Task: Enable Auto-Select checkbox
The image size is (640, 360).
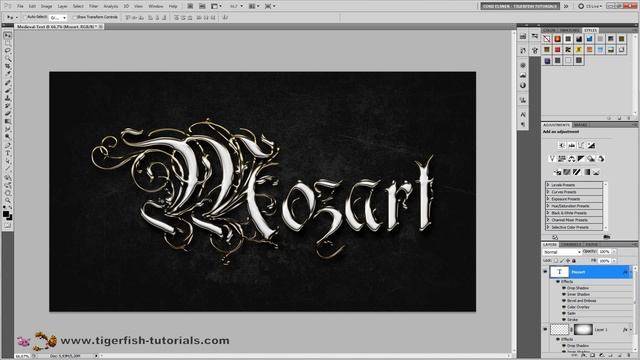Action: click(24, 17)
